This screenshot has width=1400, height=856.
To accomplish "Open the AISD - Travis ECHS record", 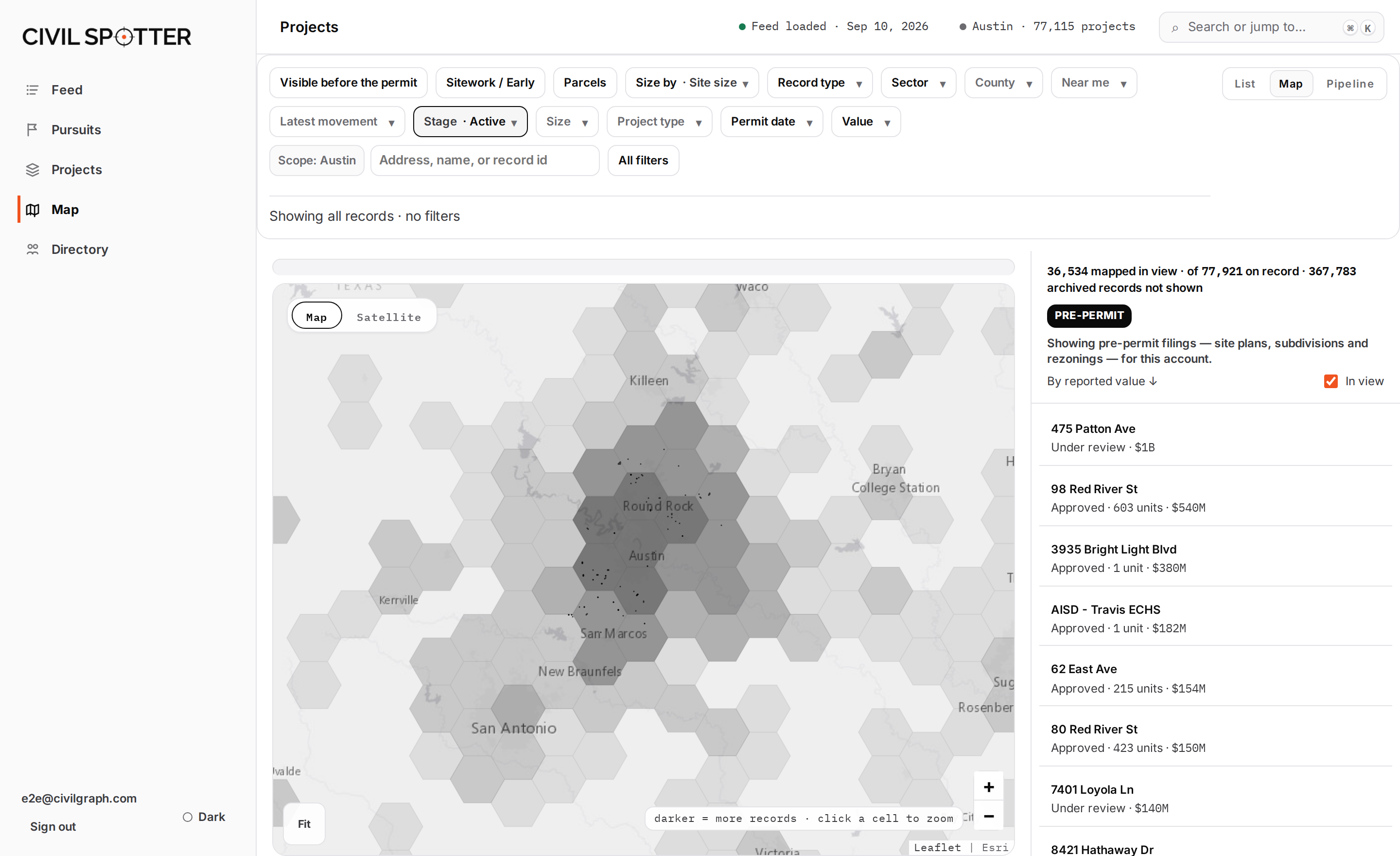I will point(1215,619).
